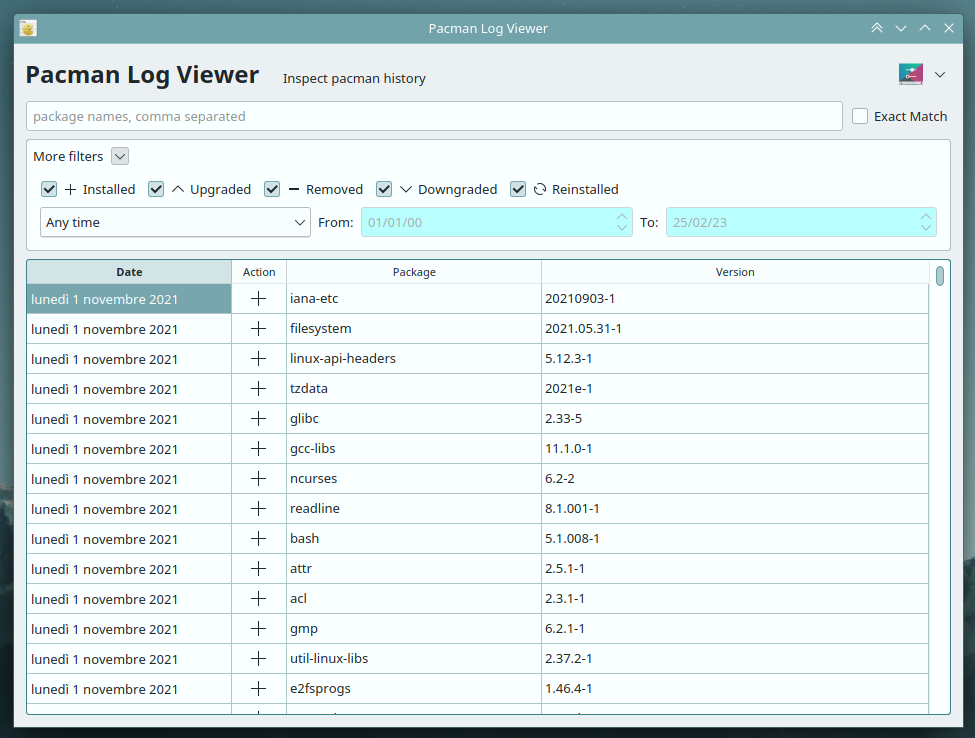Click the plus action icon for glibc
The height and width of the screenshot is (738, 975).
[258, 418]
